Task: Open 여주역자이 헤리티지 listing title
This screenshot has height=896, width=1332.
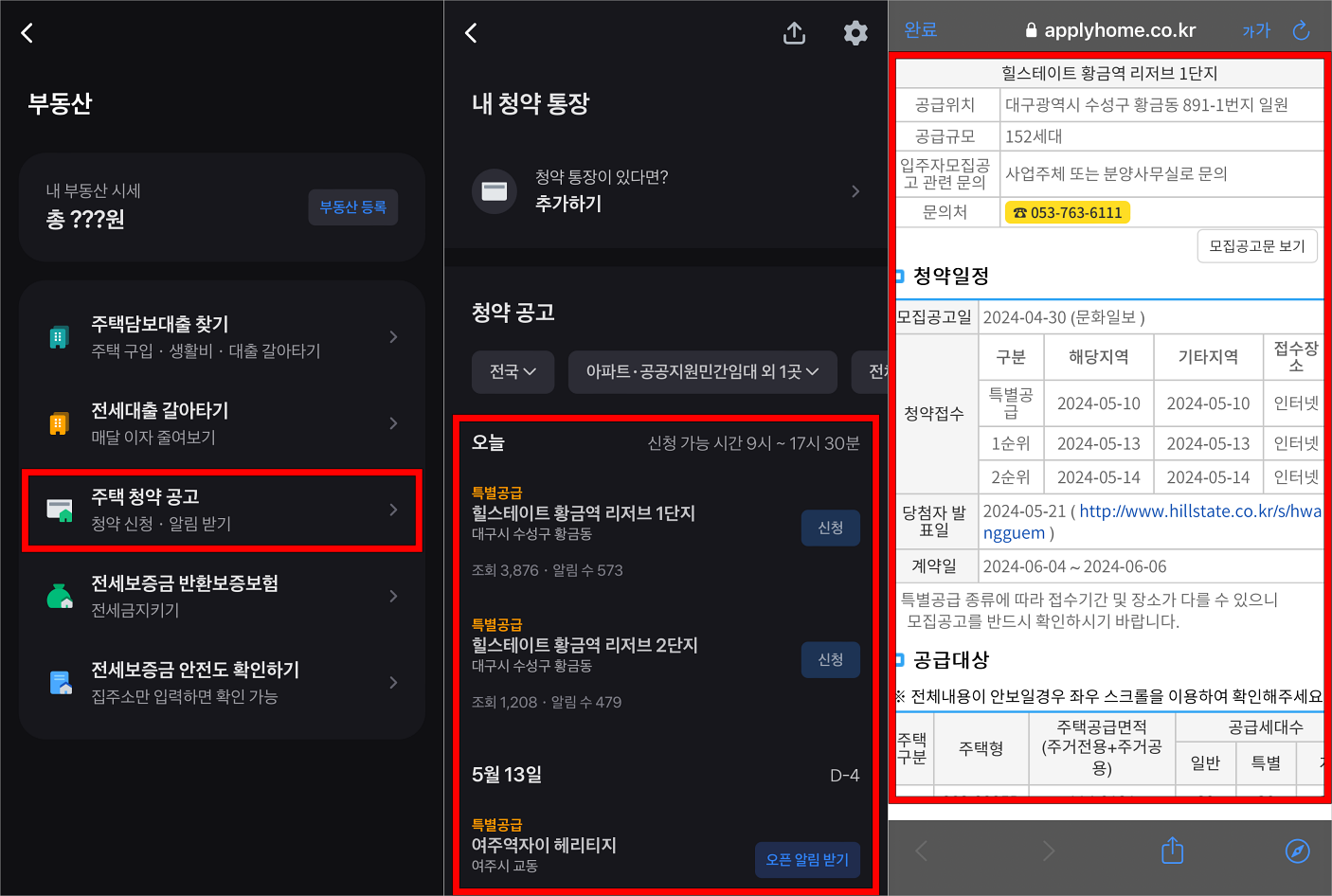Action: pyautogui.click(x=544, y=845)
